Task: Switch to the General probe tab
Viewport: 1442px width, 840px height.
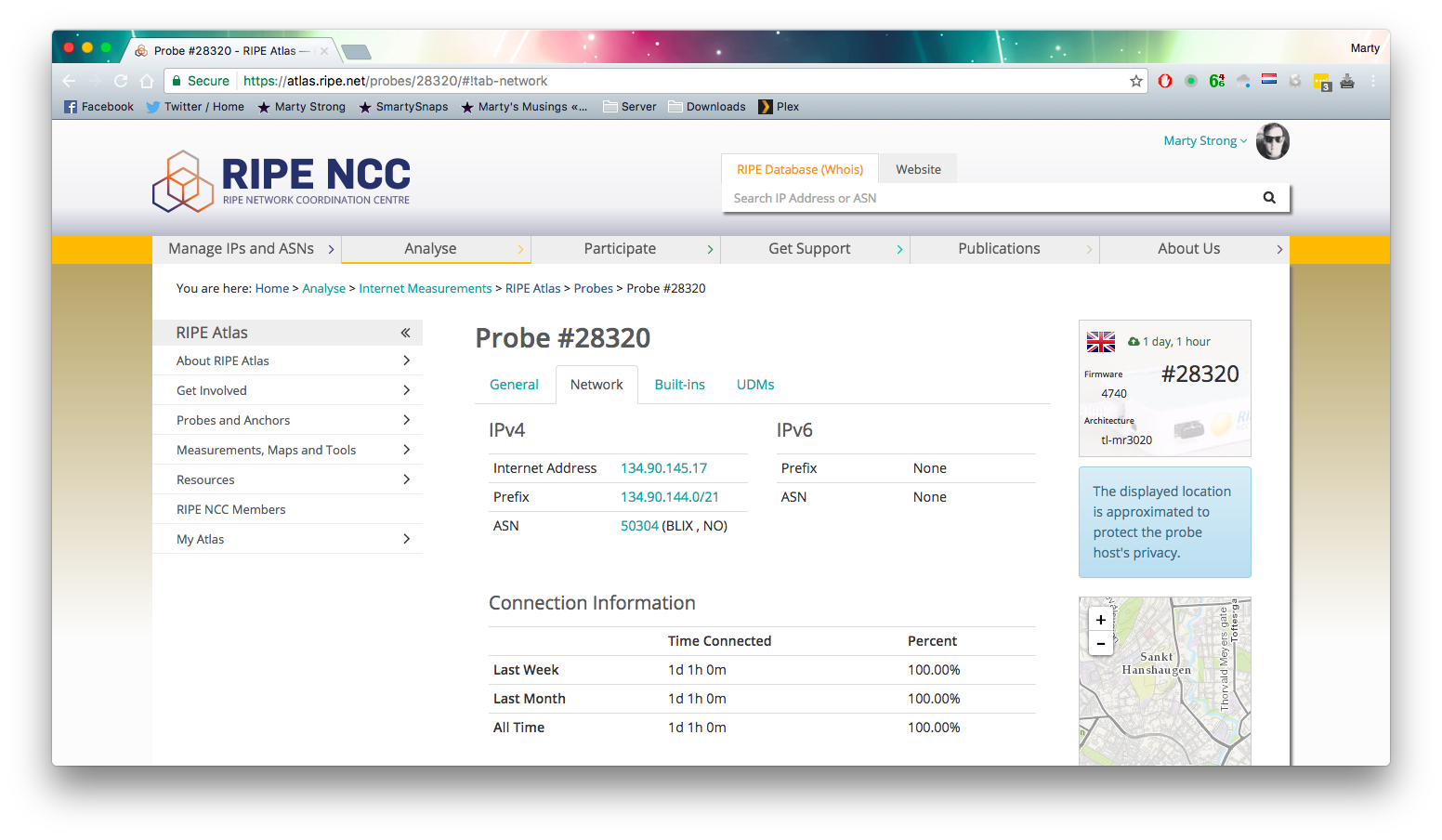Action: point(514,385)
